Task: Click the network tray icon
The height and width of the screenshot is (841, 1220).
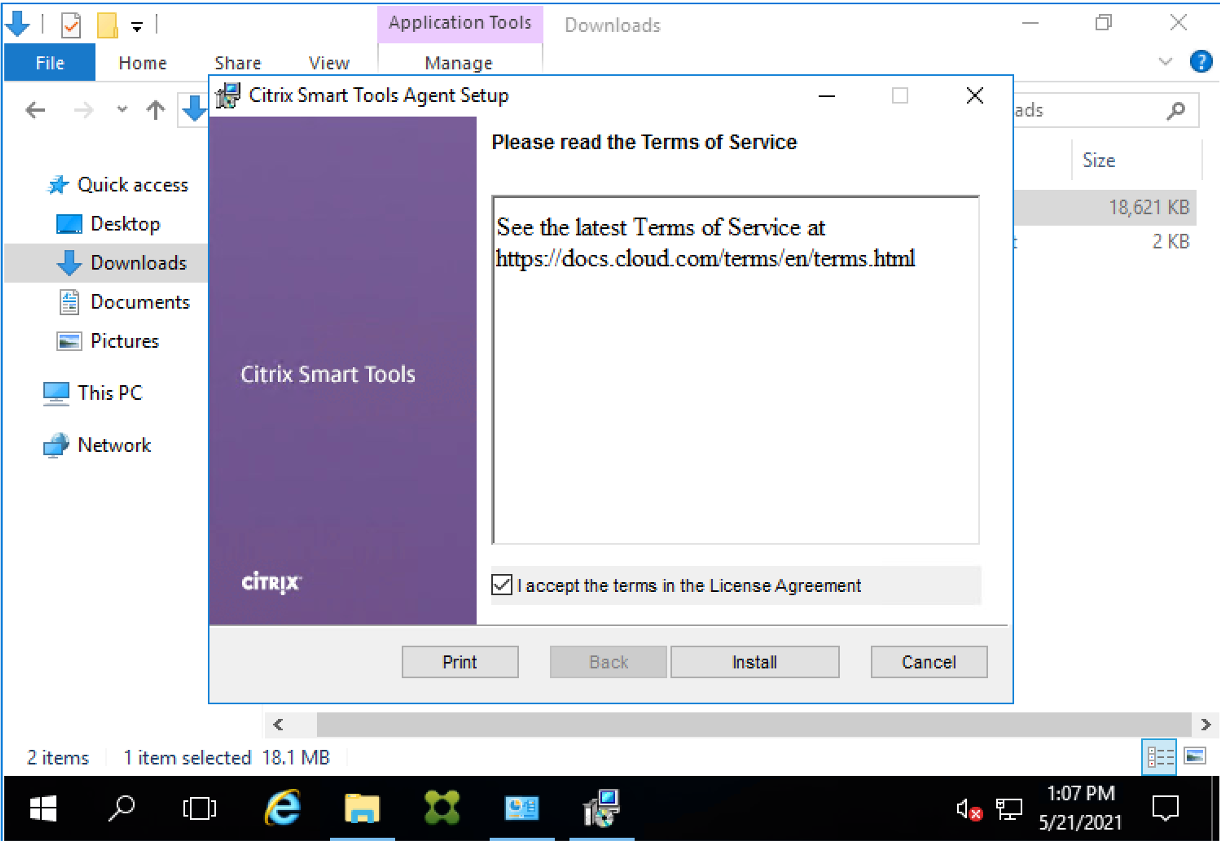Action: pyautogui.click(x=1011, y=809)
